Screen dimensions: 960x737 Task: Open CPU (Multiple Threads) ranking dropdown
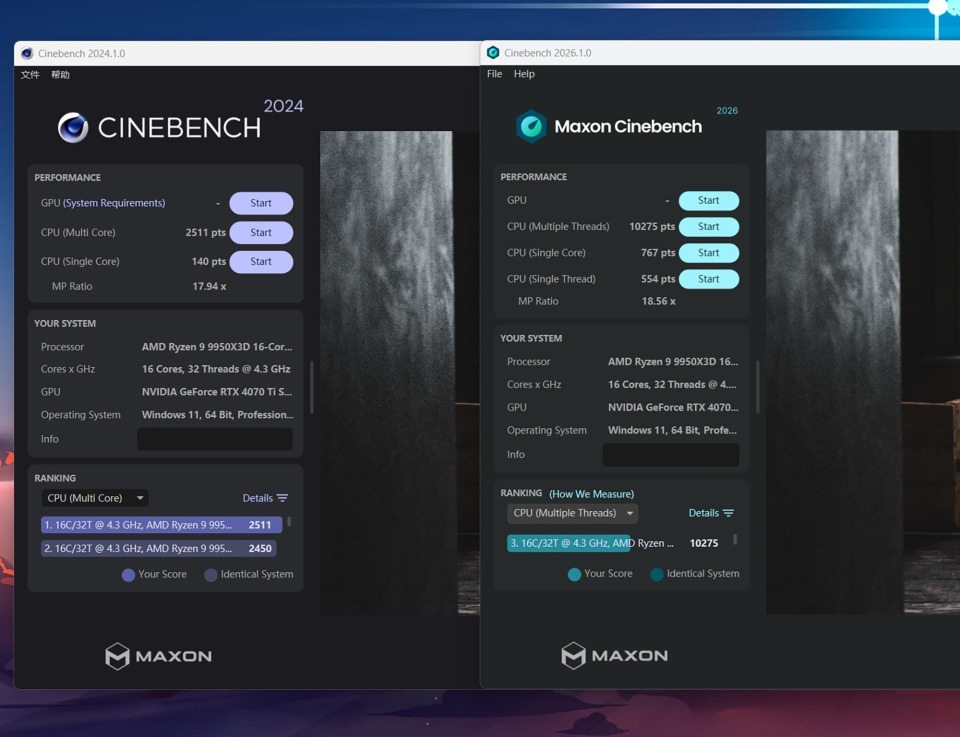click(572, 513)
